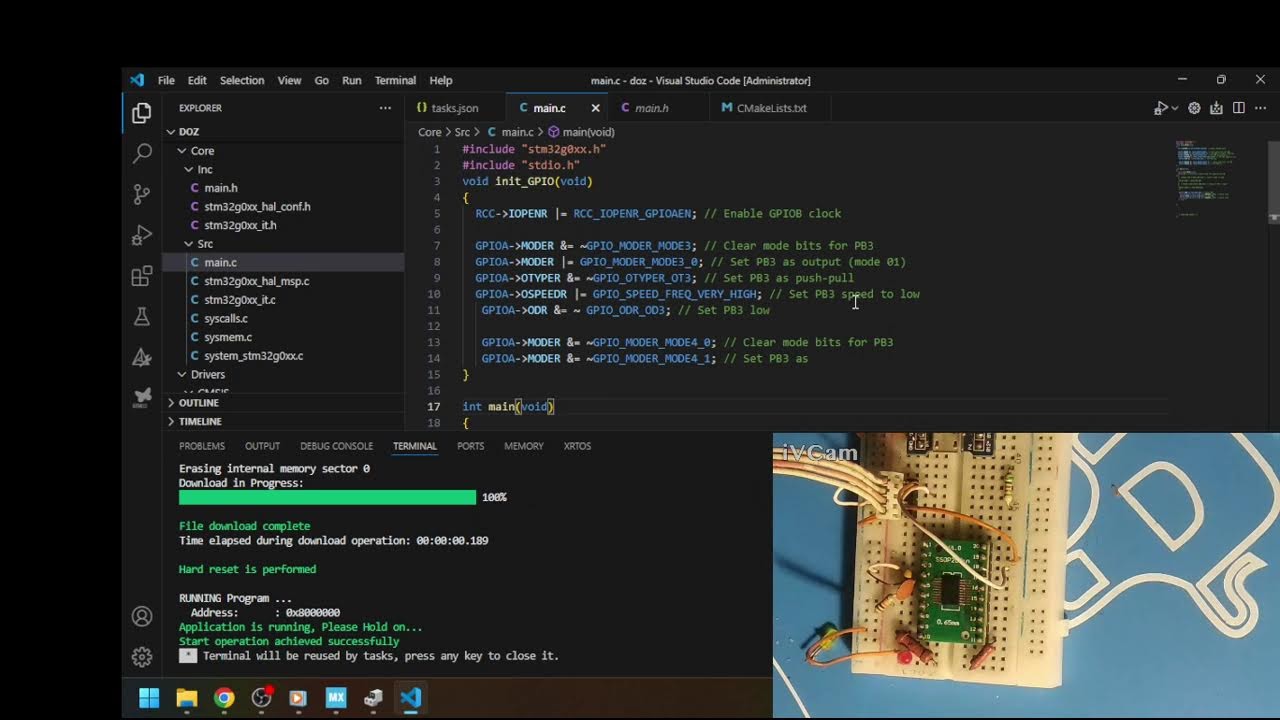Viewport: 1280px width, 720px height.
Task: Show the PROBLEMS panel tab
Action: [x=202, y=446]
